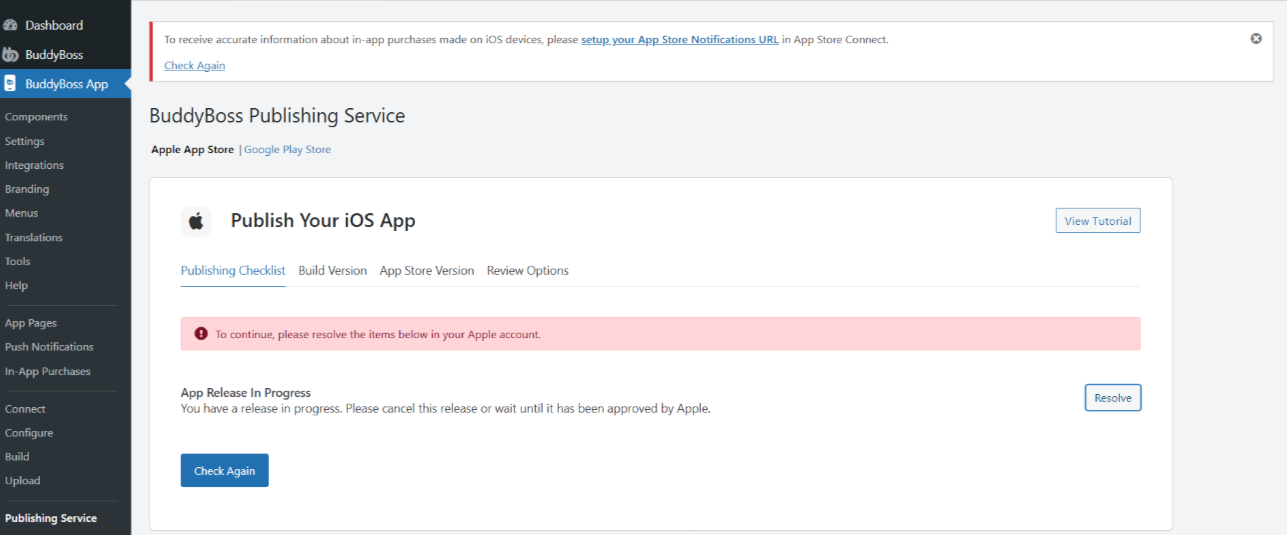Click the BuddyBoss App phone icon

coord(10,84)
